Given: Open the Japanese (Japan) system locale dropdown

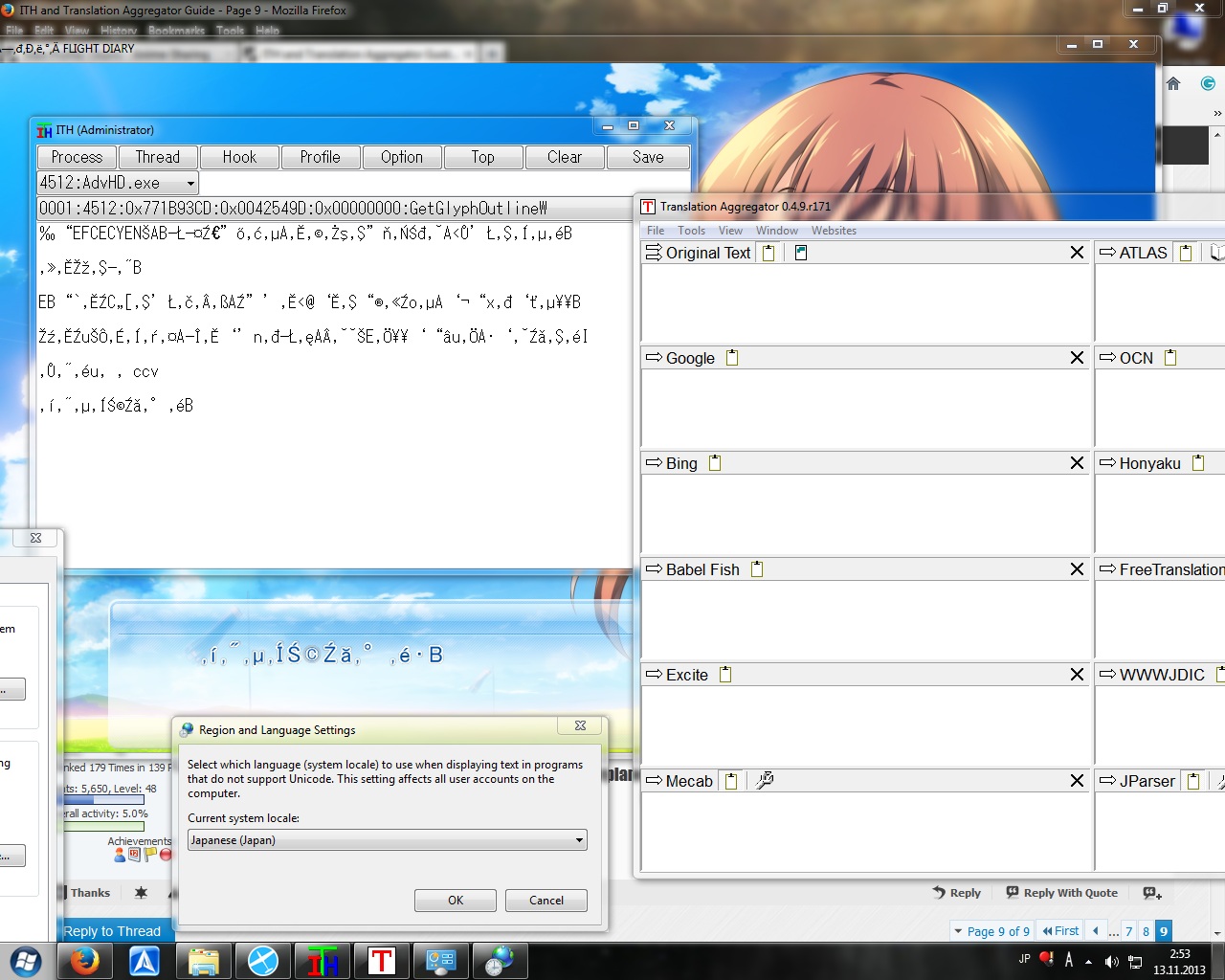Looking at the screenshot, I should pos(388,840).
